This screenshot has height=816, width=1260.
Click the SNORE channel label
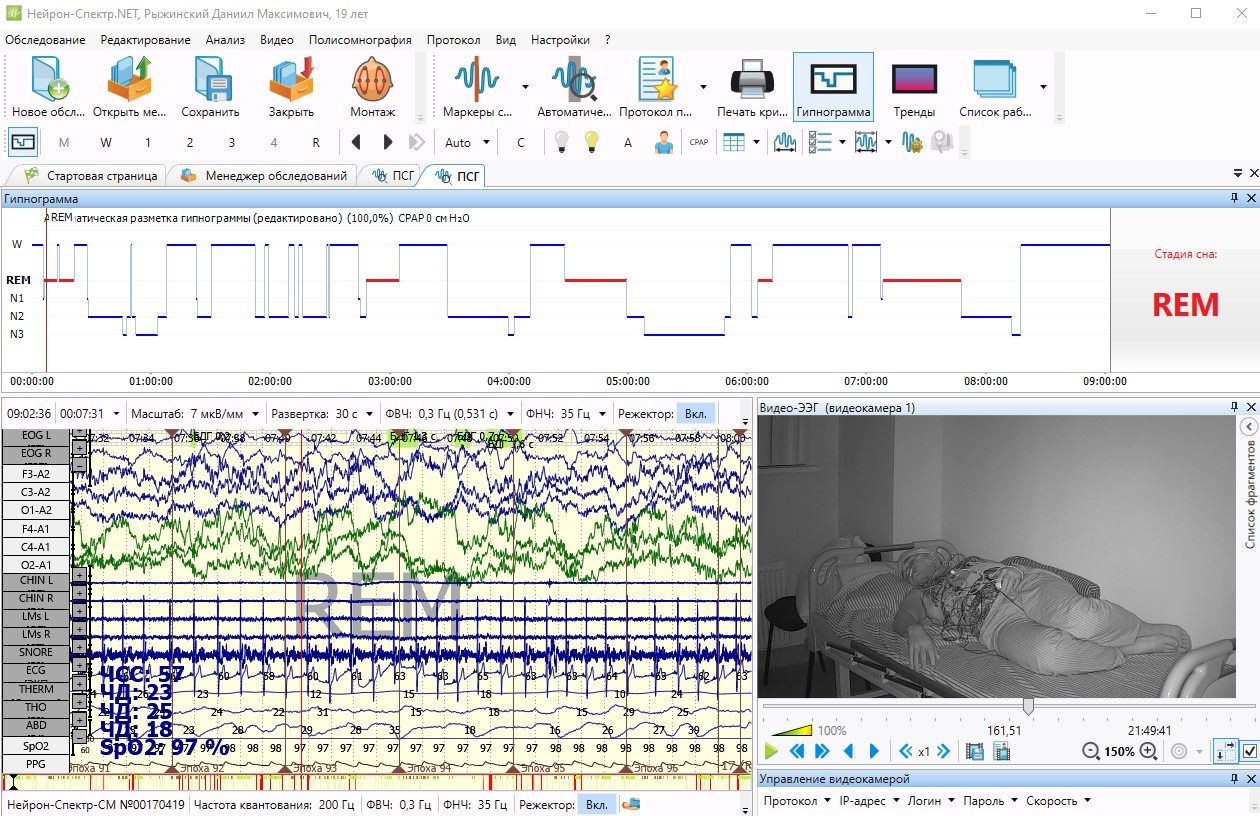[36, 652]
